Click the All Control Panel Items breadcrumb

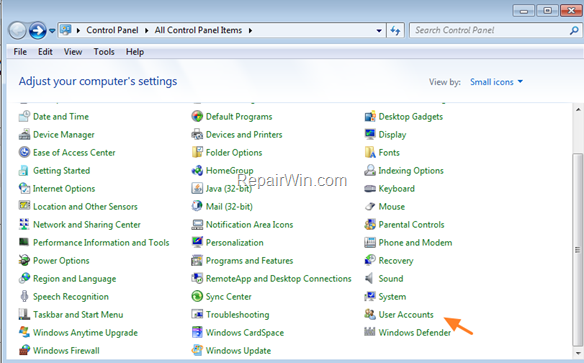[x=199, y=30]
